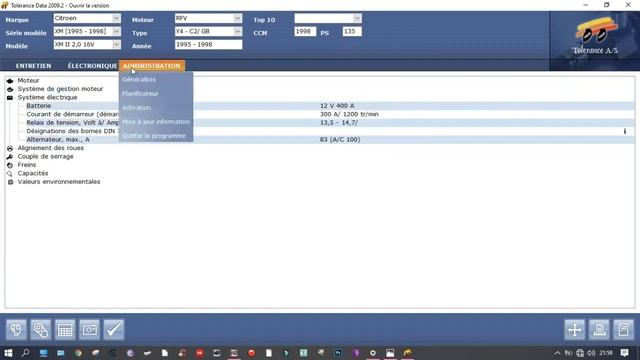Click the Moteur engine icon in tree
Viewport: 640px width, 360px height.
[x=10, y=81]
